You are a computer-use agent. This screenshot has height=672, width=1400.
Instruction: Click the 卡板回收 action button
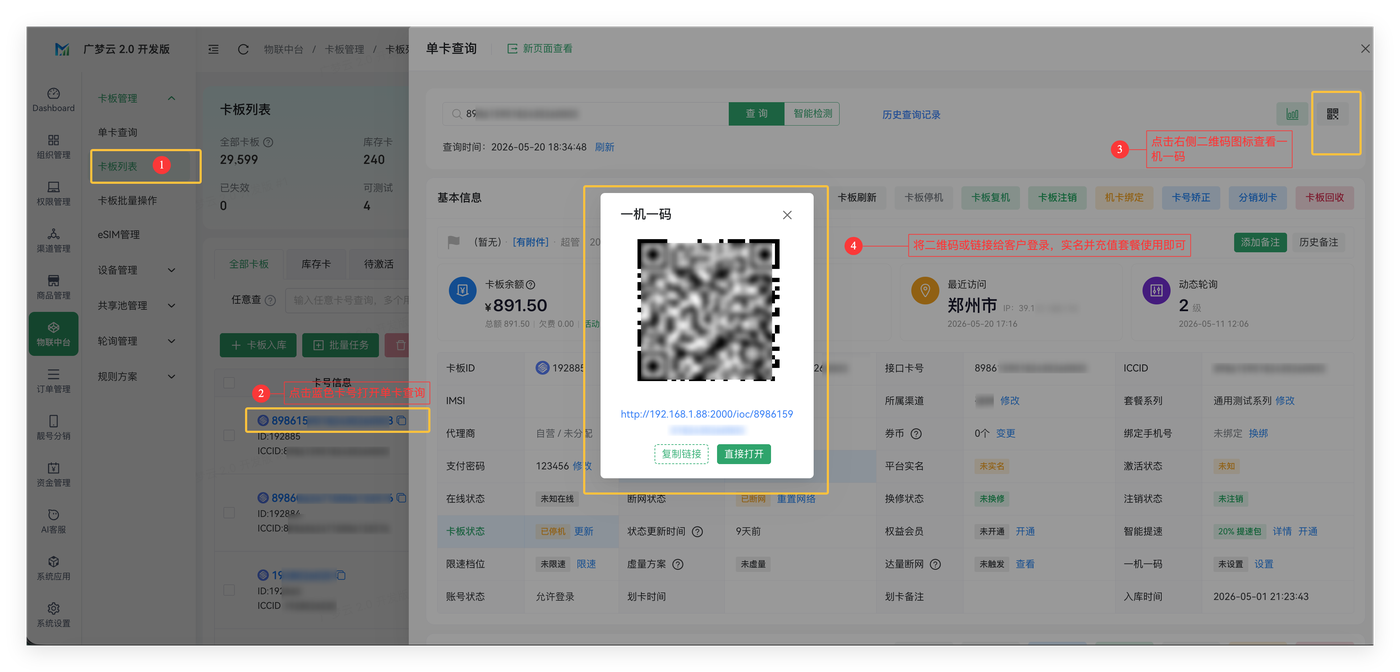pyautogui.click(x=1325, y=197)
